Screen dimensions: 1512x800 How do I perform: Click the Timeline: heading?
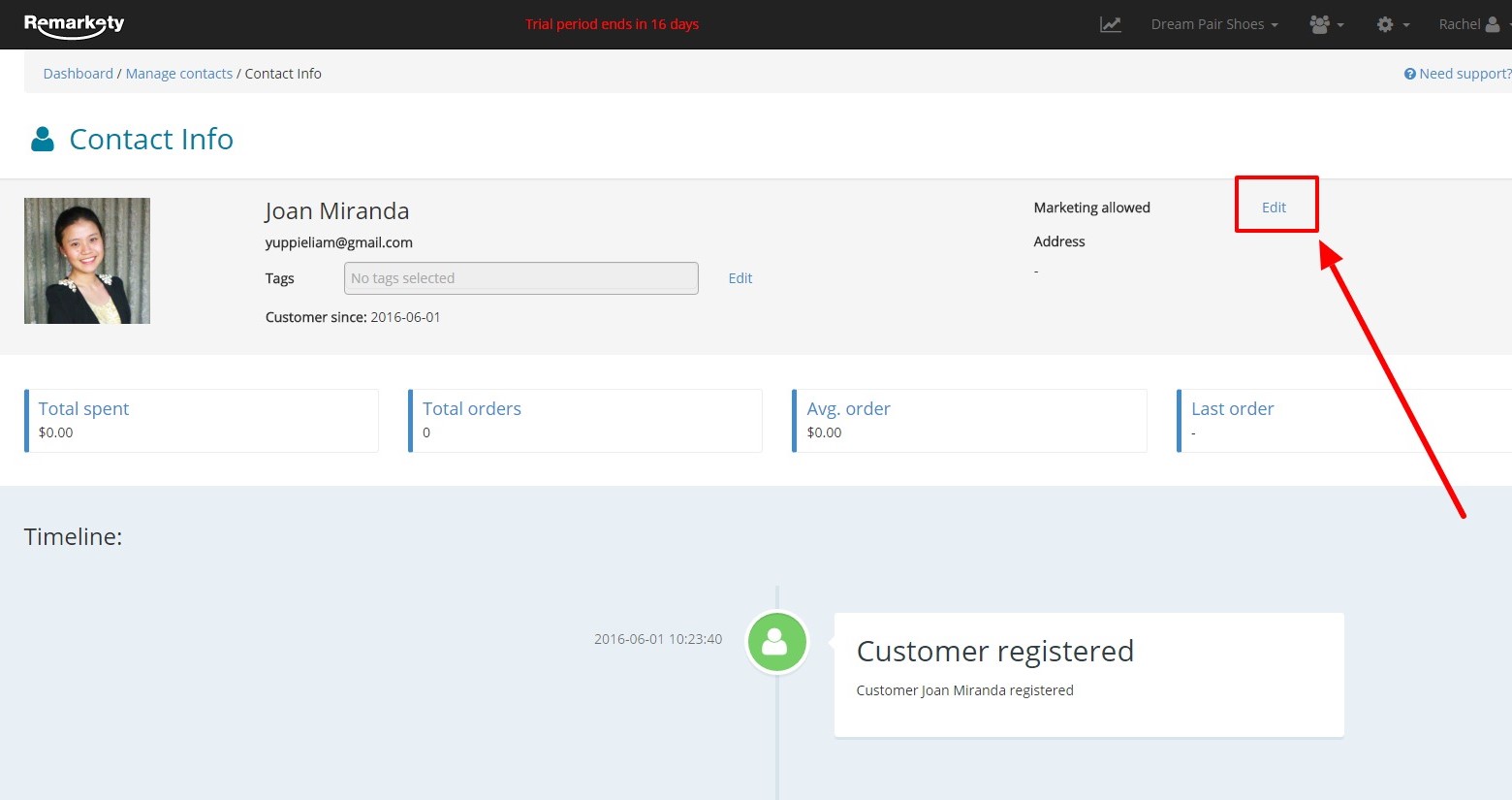[x=74, y=537]
